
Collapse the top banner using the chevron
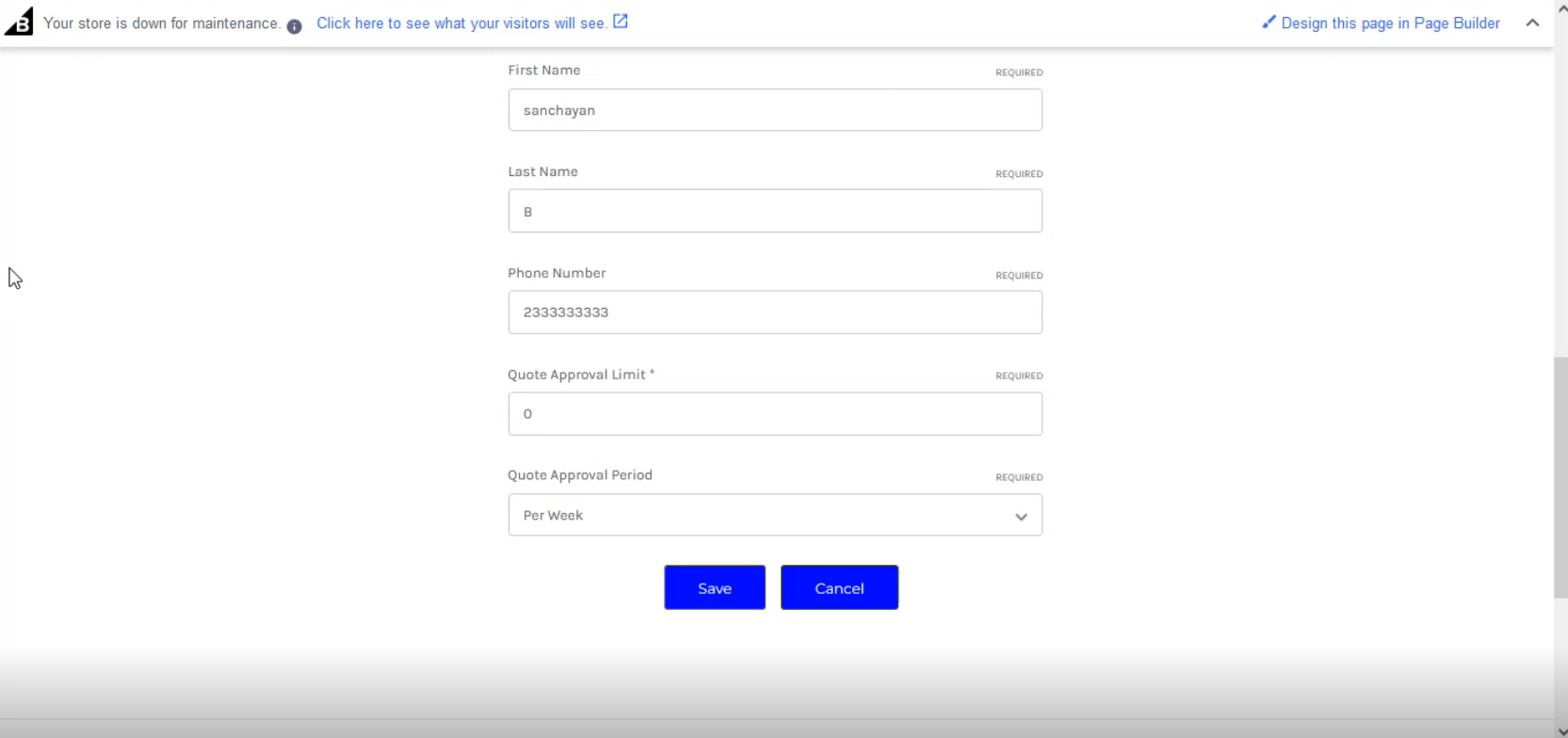point(1532,23)
